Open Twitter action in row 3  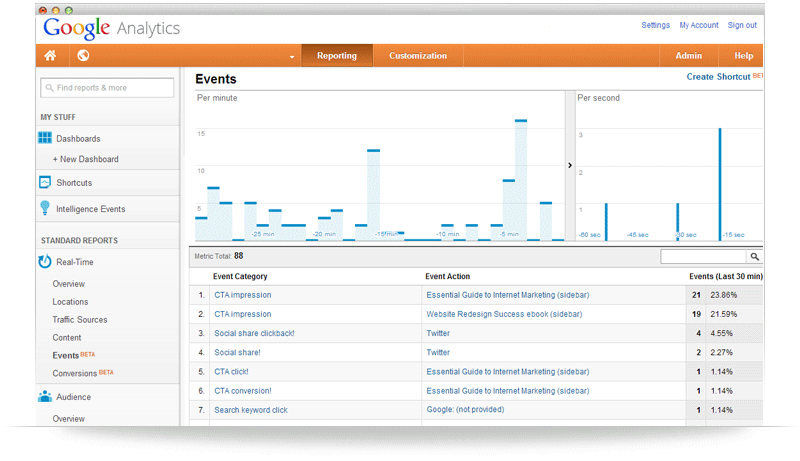click(x=438, y=334)
